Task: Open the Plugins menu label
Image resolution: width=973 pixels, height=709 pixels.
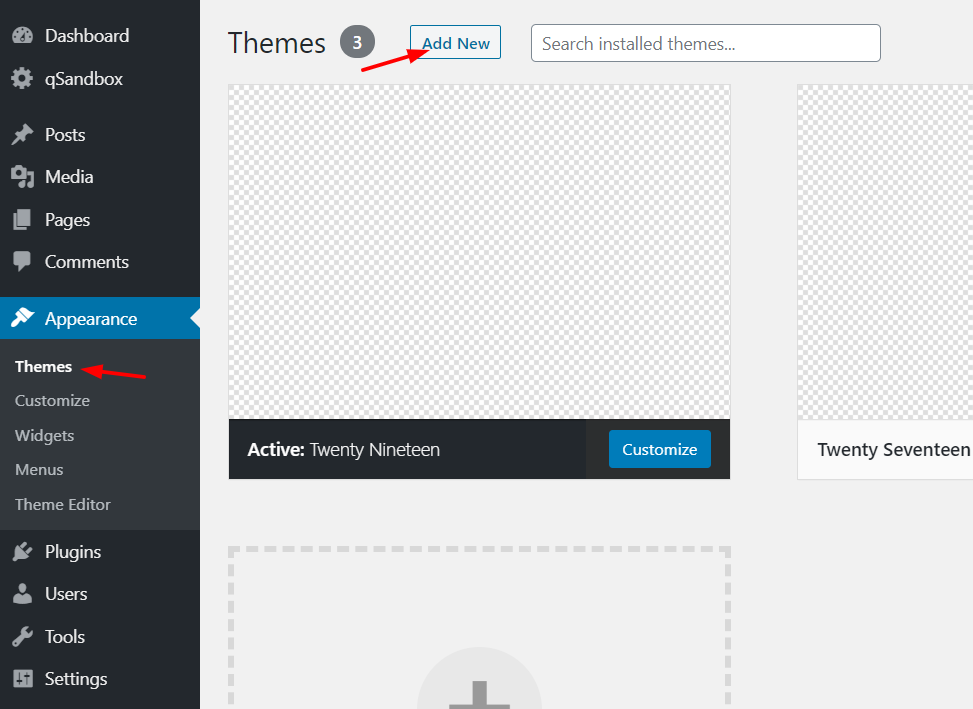Action: (73, 553)
